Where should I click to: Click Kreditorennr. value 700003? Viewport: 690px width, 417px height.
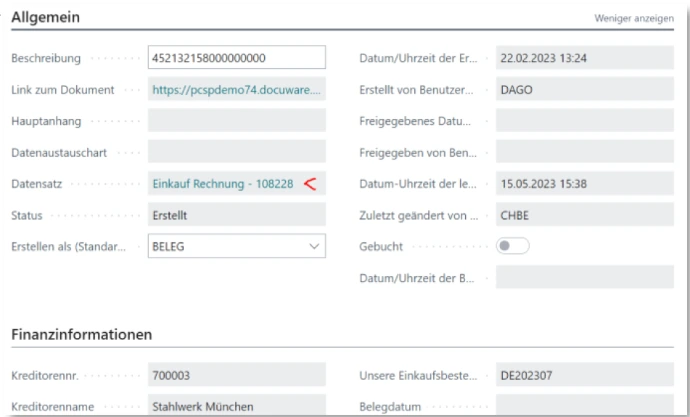point(237,375)
